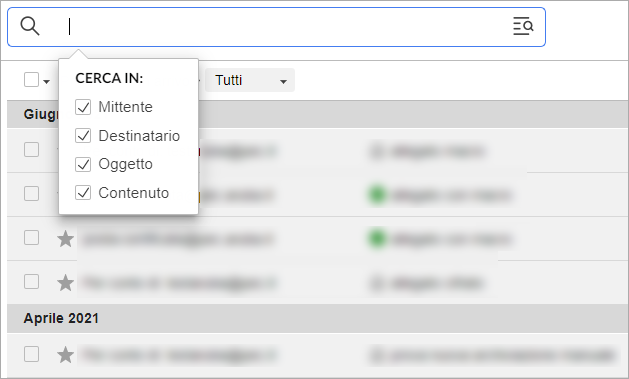The height and width of the screenshot is (379, 629).
Task: Star the April 2021 email
Action: pos(65,355)
